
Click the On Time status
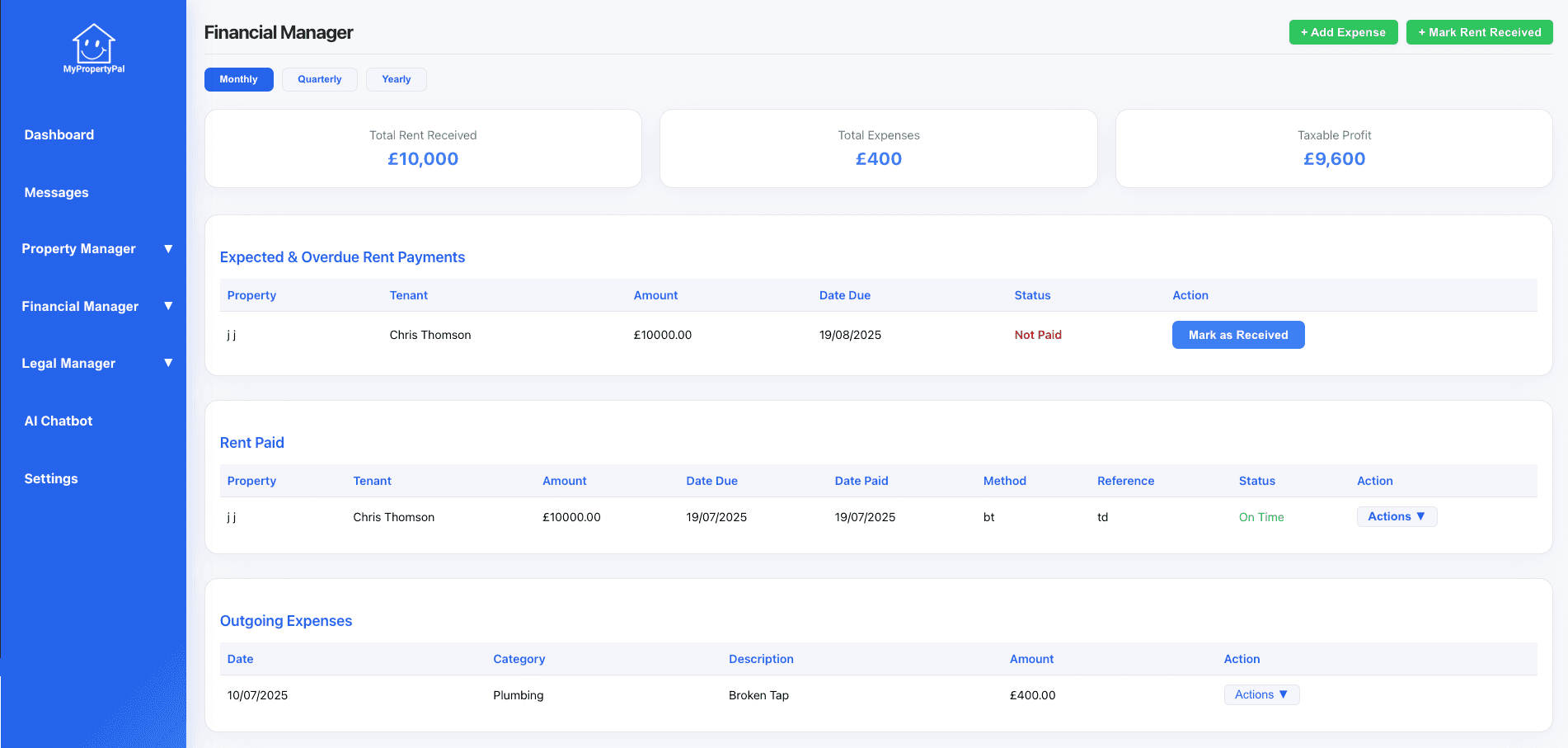pyautogui.click(x=1261, y=517)
